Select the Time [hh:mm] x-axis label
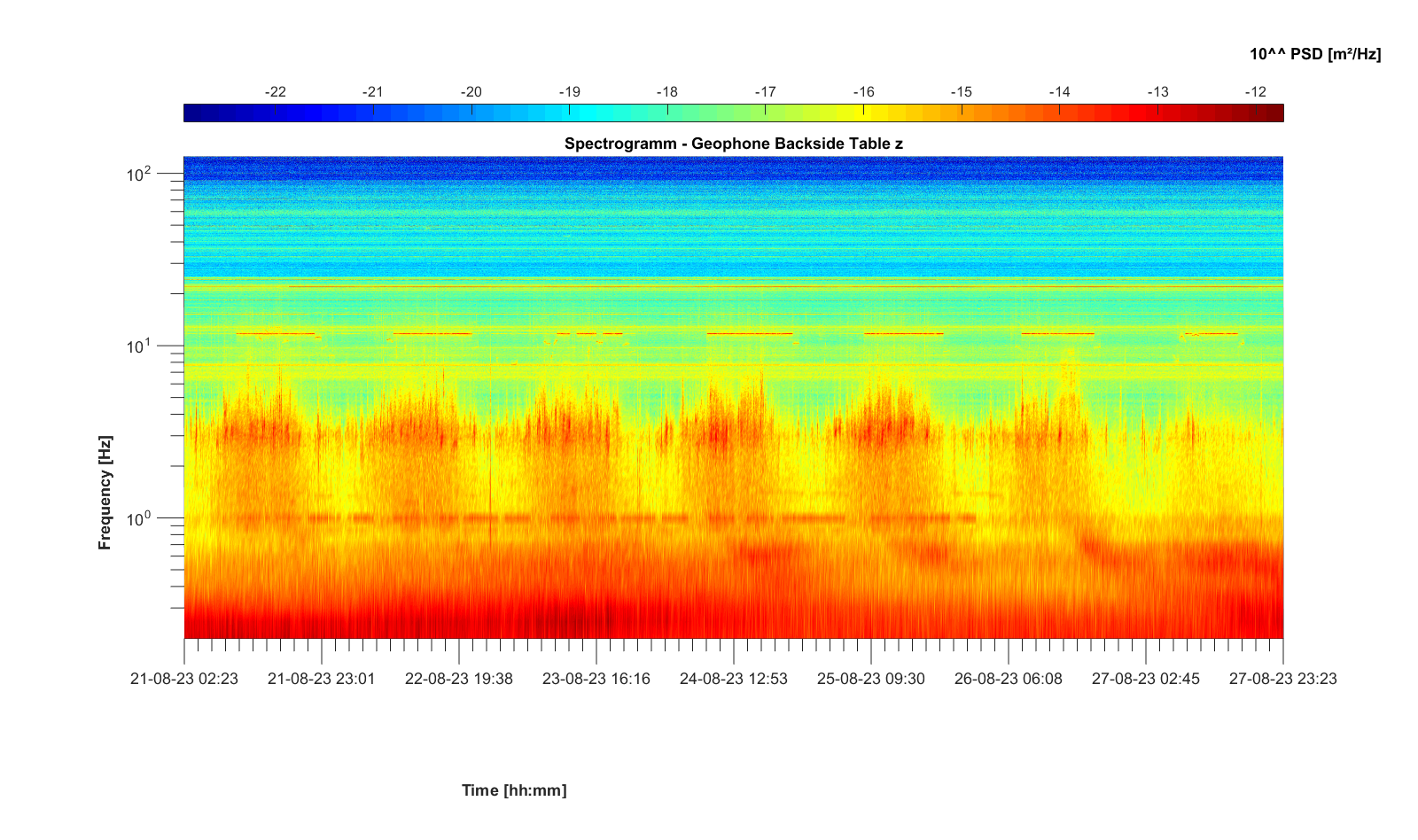1418x840 pixels. [513, 790]
